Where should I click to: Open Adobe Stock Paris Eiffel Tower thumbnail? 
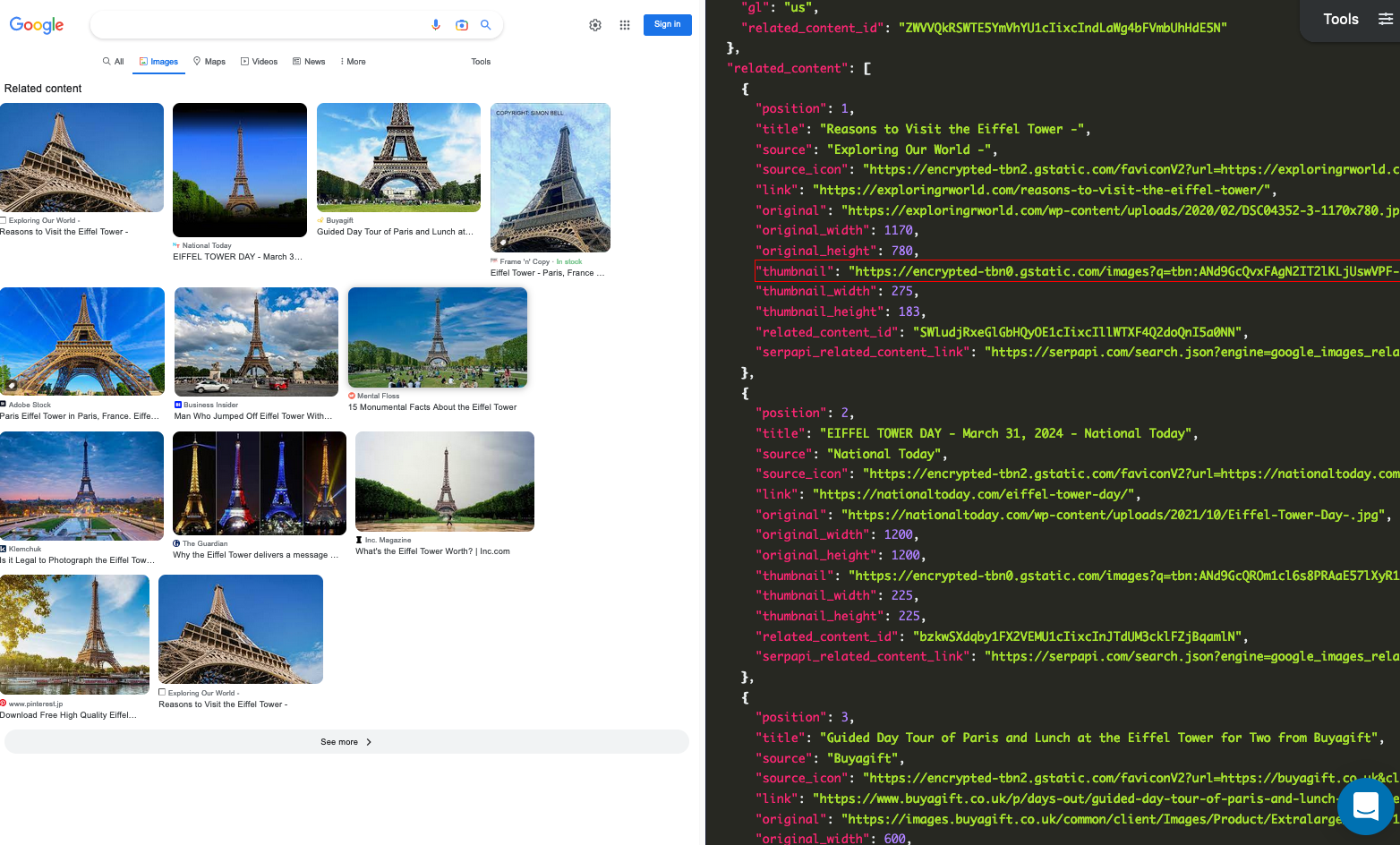(82, 342)
